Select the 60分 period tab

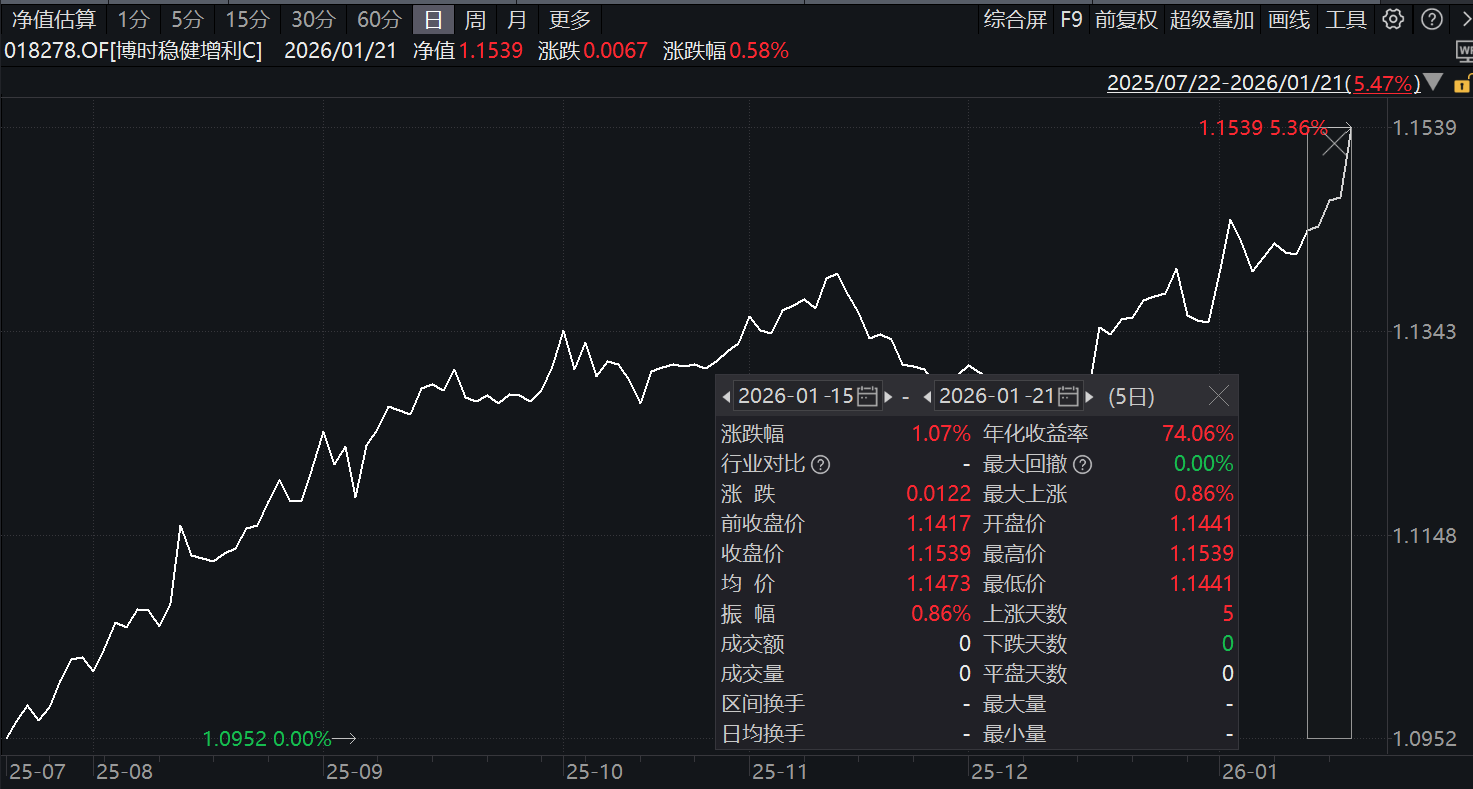tap(379, 19)
